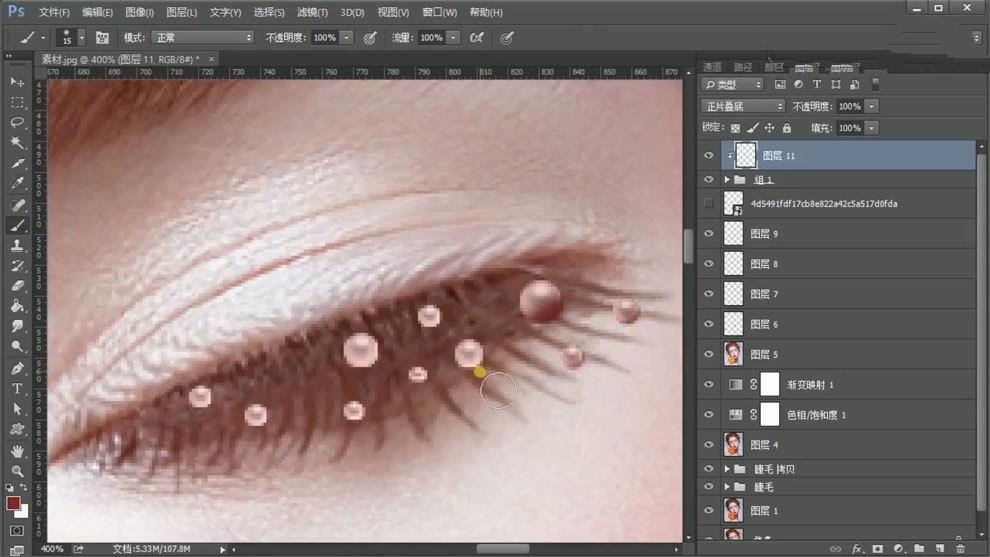Open the 滤镜(T) menu
Screen dimensions: 990x557
click(x=313, y=12)
